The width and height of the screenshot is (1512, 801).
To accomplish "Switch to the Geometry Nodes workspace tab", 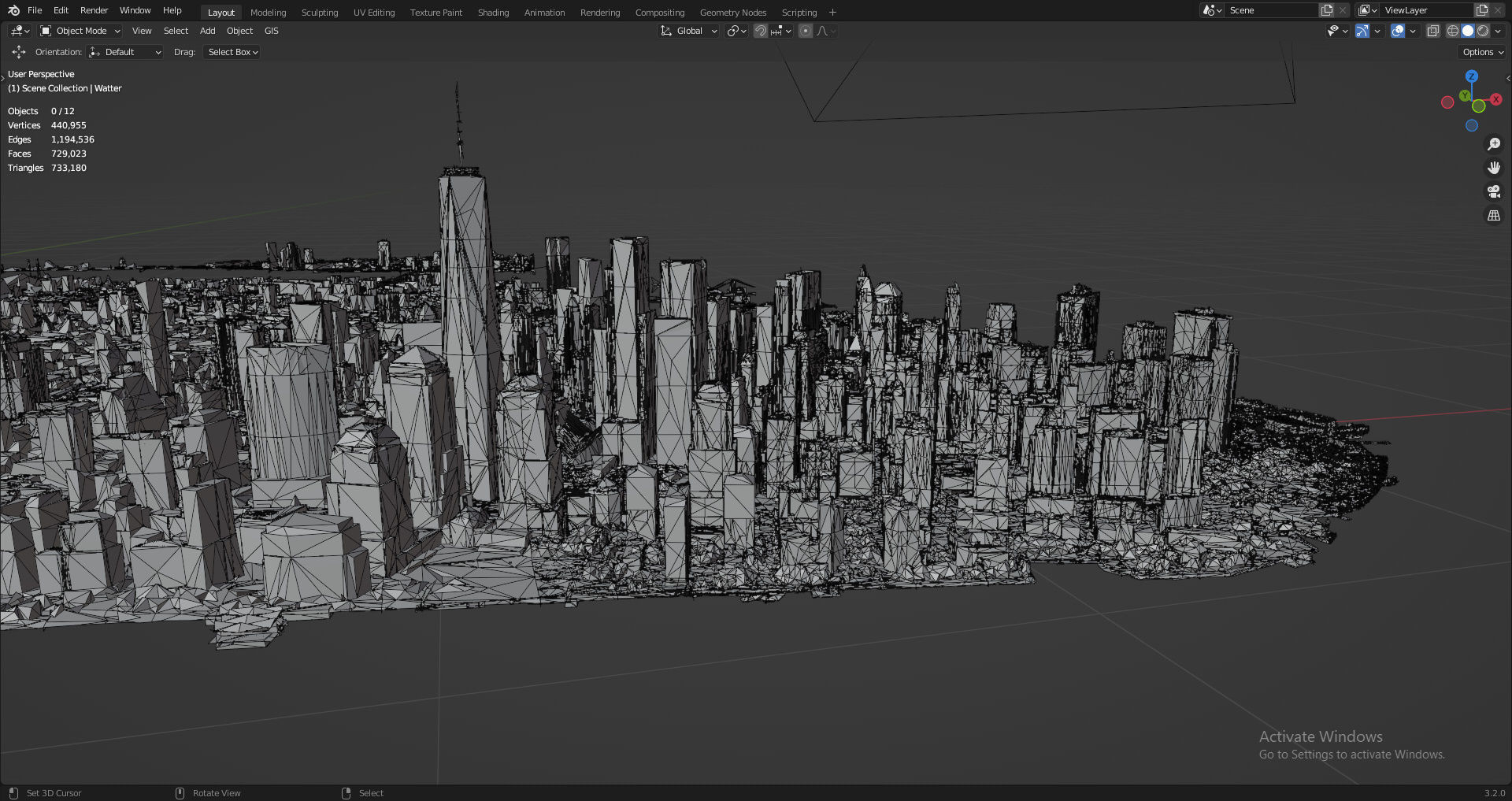I will pyautogui.click(x=732, y=13).
